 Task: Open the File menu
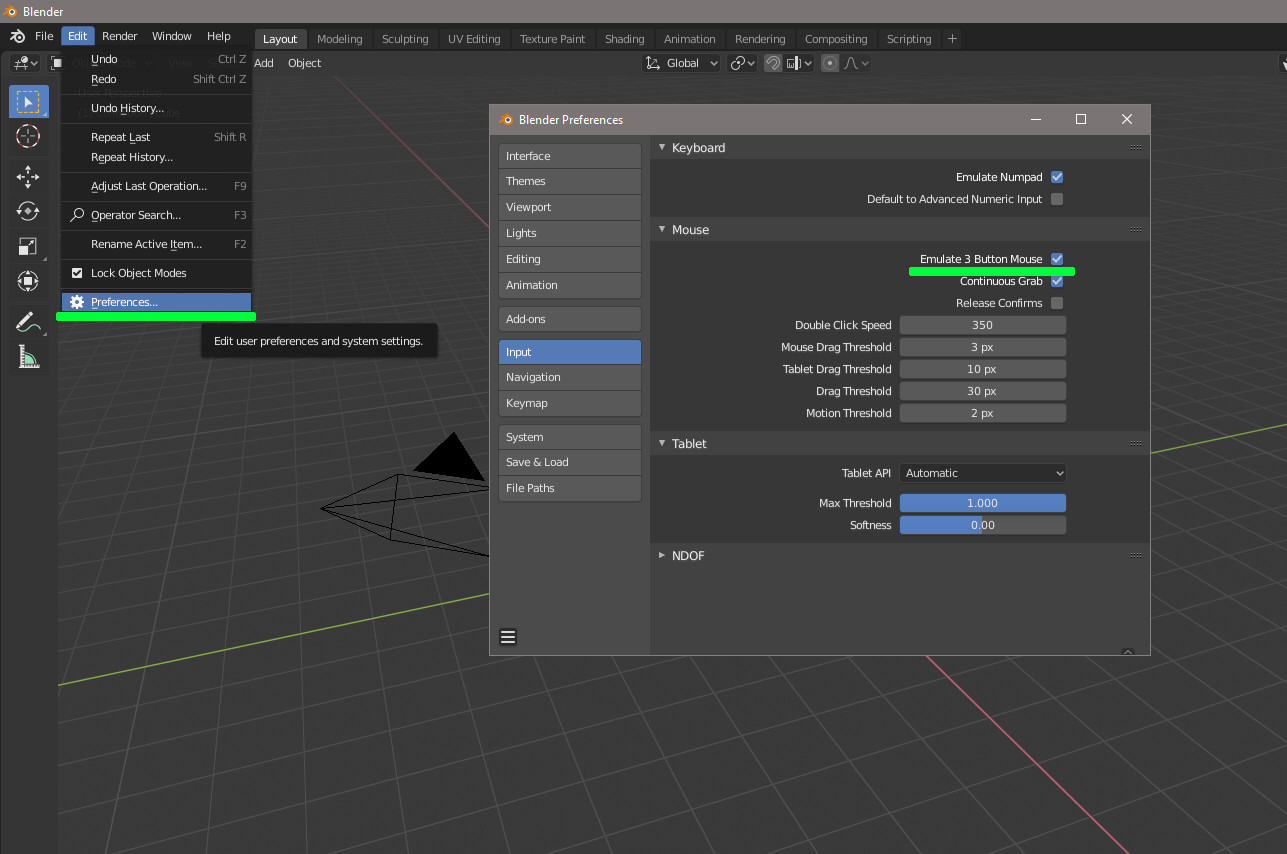[44, 36]
